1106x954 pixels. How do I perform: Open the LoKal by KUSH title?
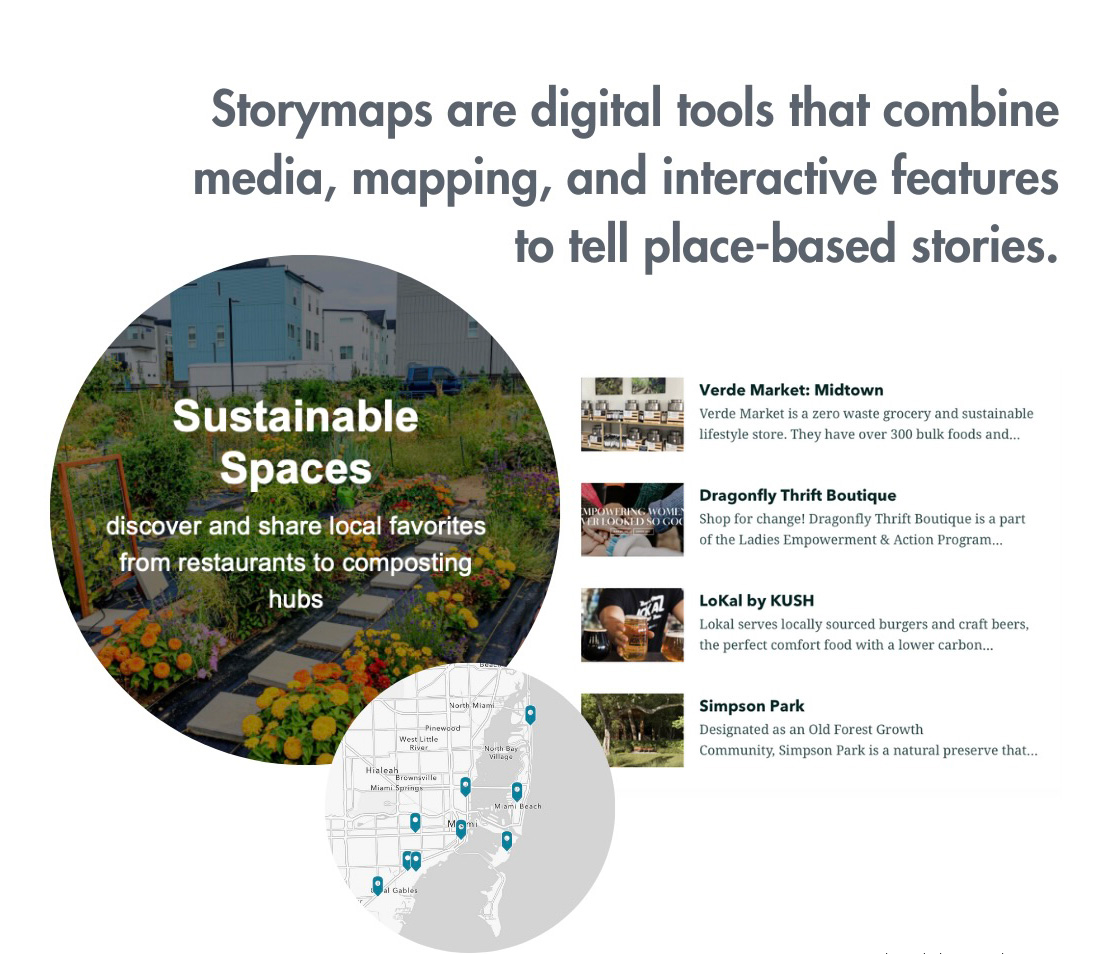(x=756, y=601)
